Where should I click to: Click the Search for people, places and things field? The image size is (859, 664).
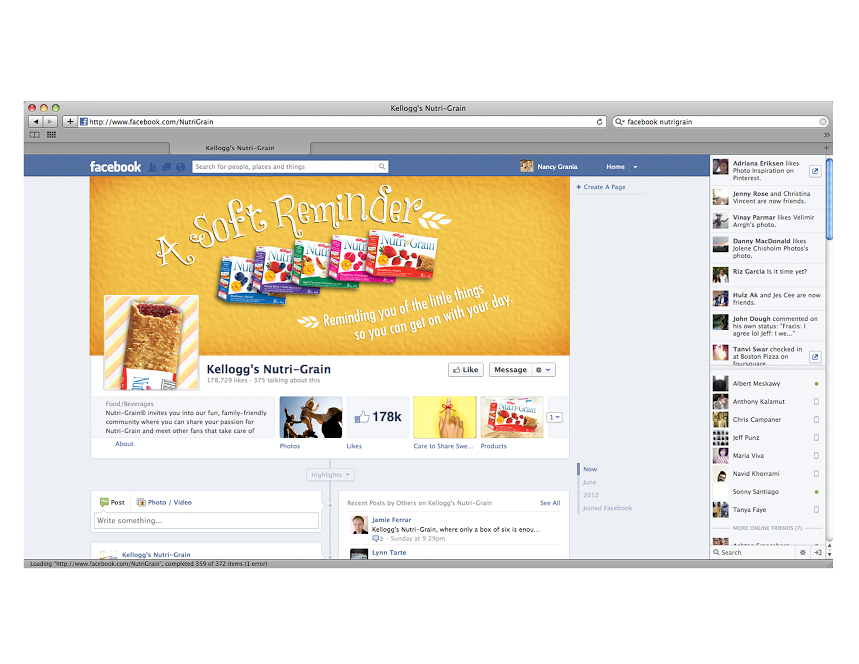(284, 167)
